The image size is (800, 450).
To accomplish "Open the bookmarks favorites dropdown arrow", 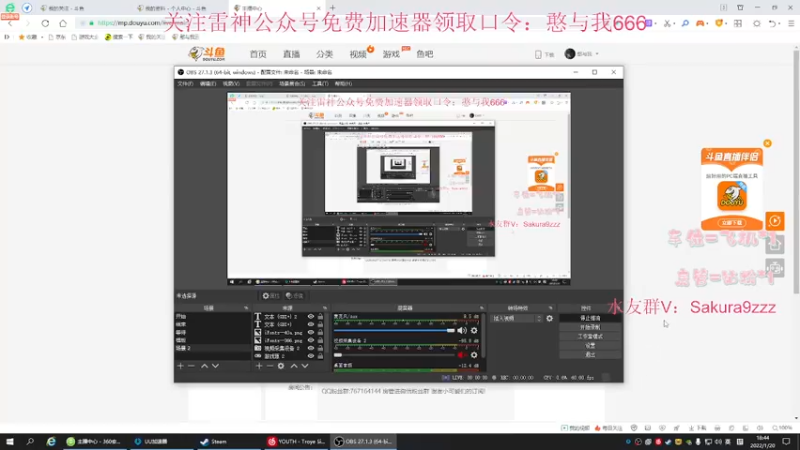I will [42, 37].
